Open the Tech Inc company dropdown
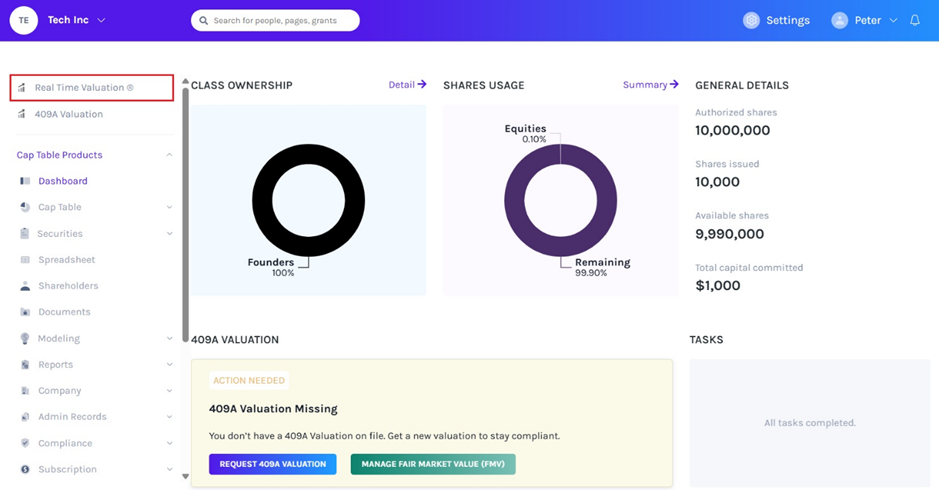939x490 pixels. [101, 20]
